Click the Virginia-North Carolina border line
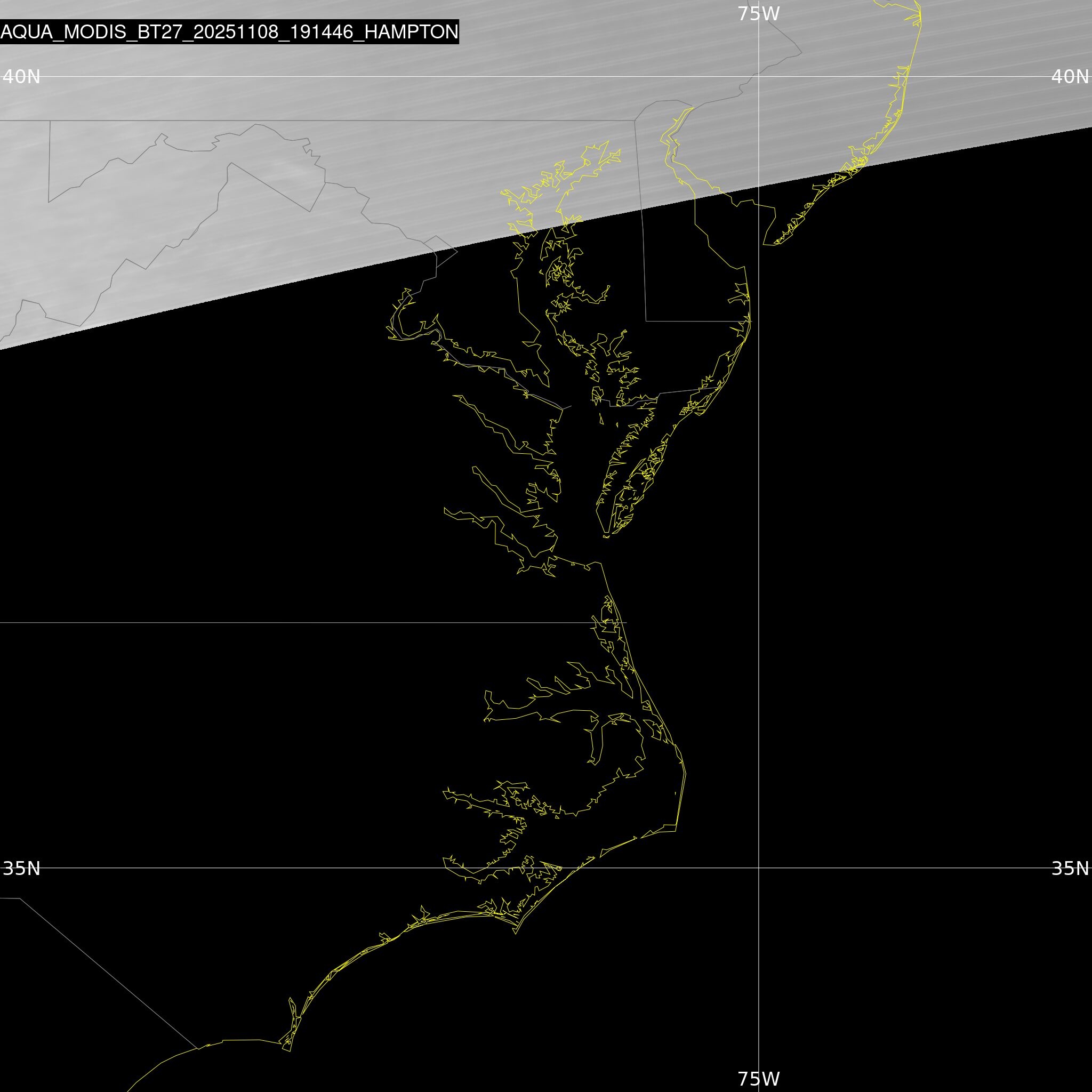The width and height of the screenshot is (1092, 1092). (283, 623)
